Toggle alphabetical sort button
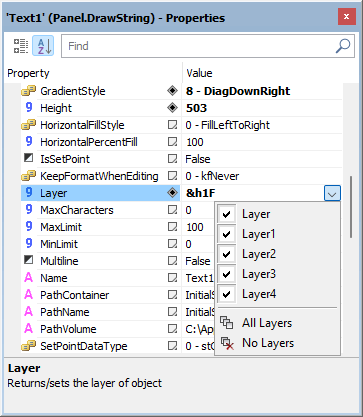The height and width of the screenshot is (417, 363). point(43,46)
